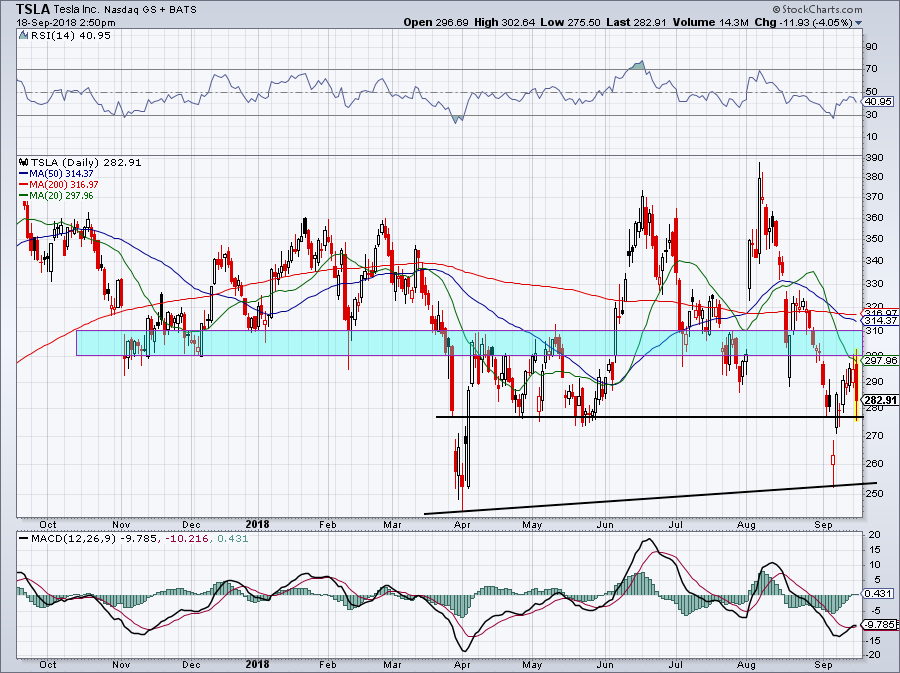Click the 70 overbought label on the RSI axis
Image resolution: width=900 pixels, height=673 pixels.
click(871, 69)
